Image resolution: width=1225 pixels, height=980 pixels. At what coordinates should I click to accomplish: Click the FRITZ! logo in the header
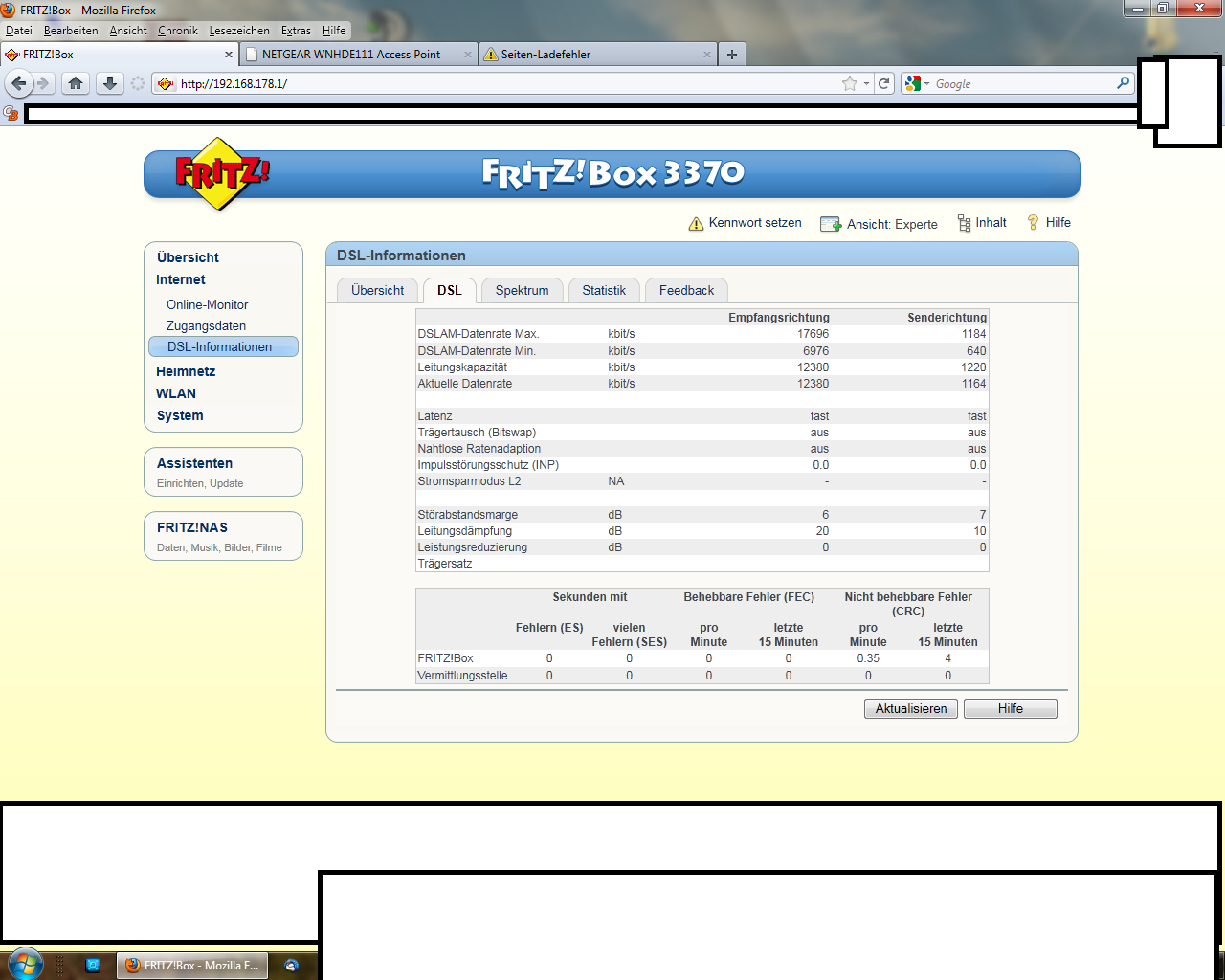pos(222,173)
